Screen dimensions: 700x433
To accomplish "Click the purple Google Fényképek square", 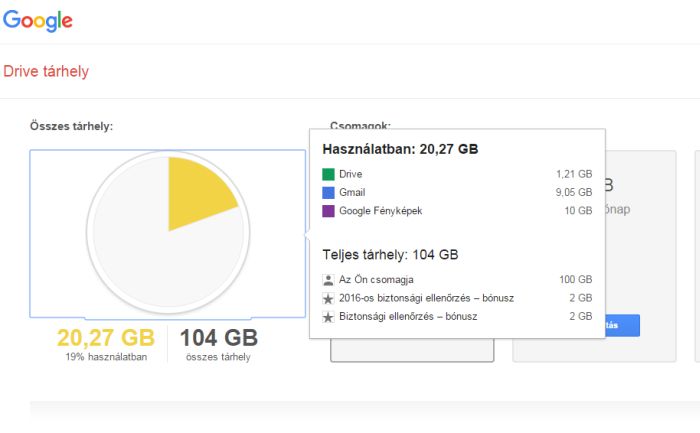I will tap(328, 211).
